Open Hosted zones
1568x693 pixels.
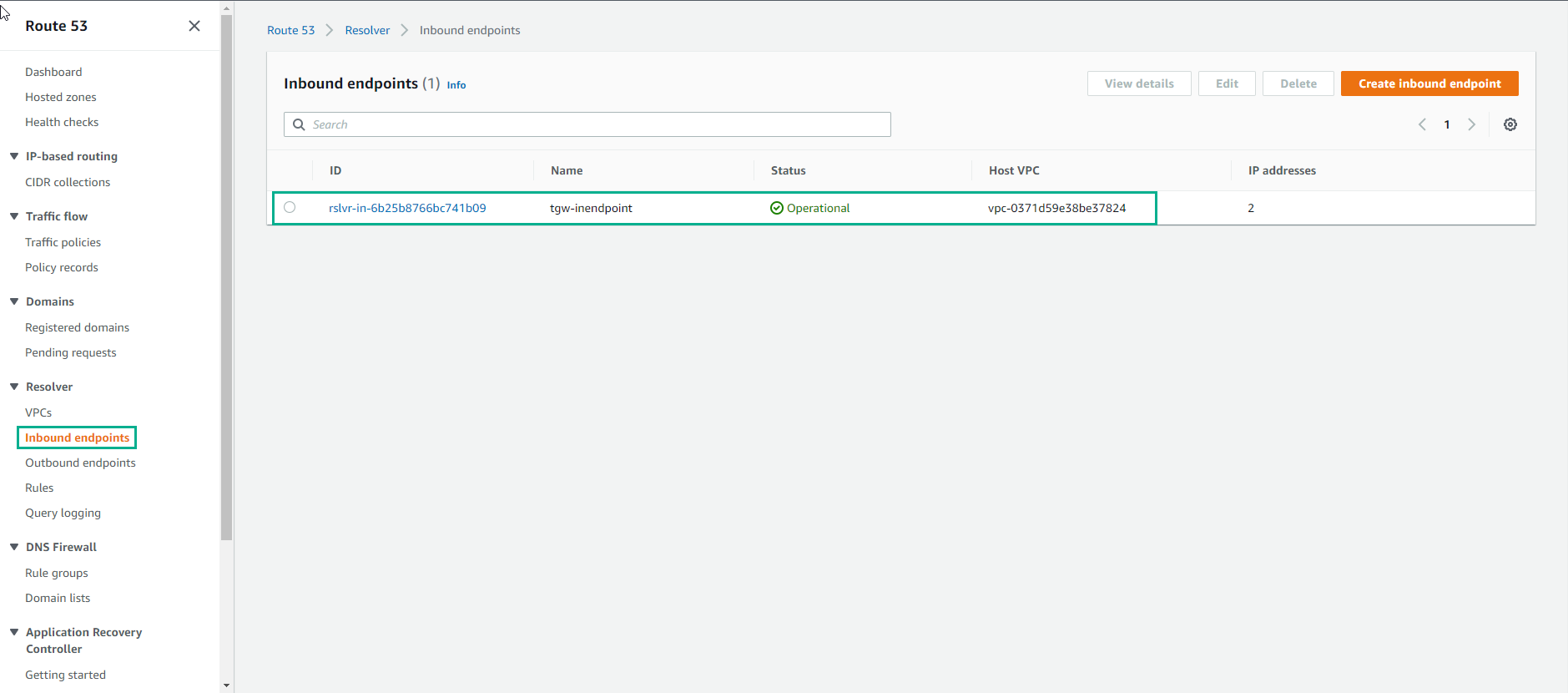tap(61, 97)
